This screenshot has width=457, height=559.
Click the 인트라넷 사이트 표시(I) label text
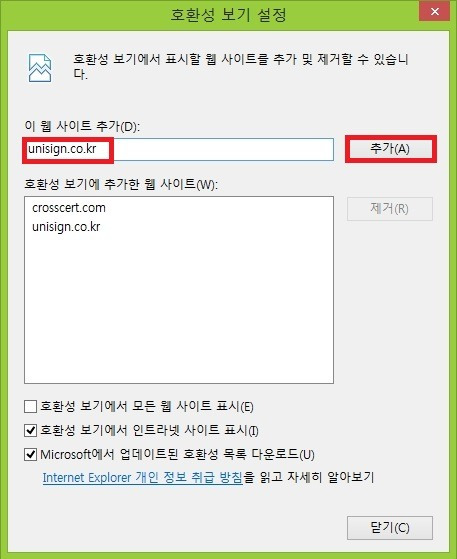pos(149,430)
